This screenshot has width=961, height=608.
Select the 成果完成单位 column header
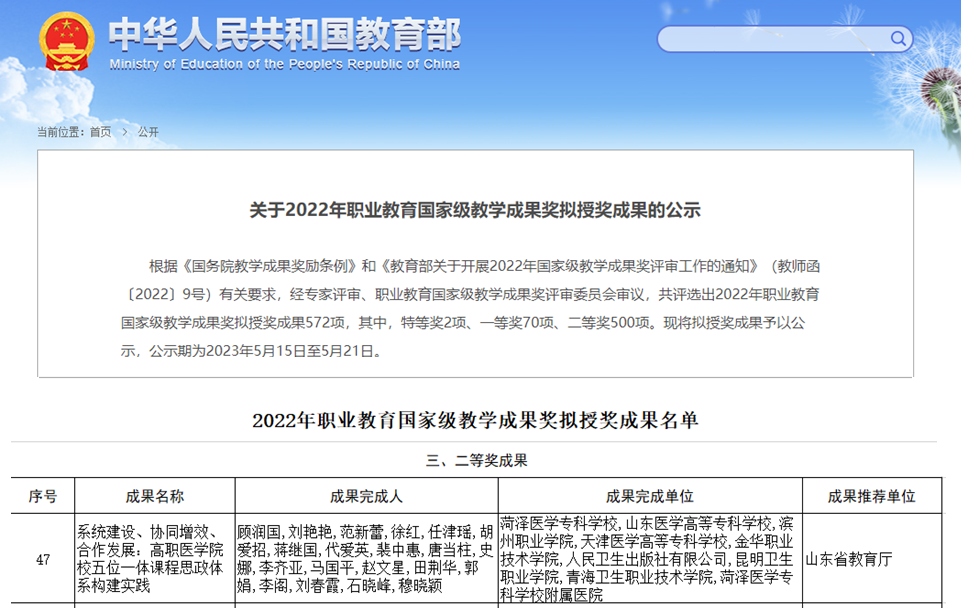point(649,497)
